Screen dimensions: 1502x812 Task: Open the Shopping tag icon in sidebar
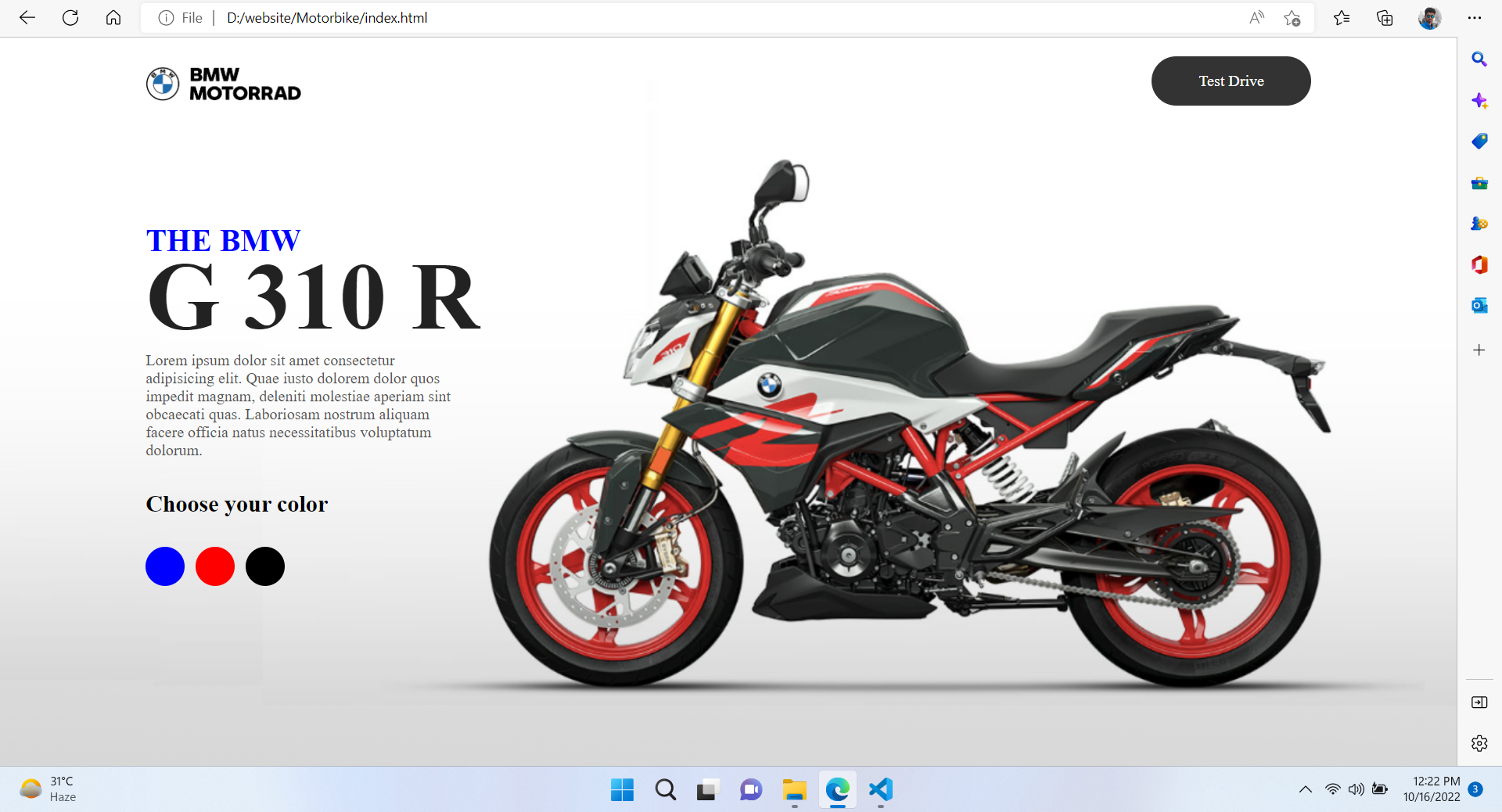1479,142
